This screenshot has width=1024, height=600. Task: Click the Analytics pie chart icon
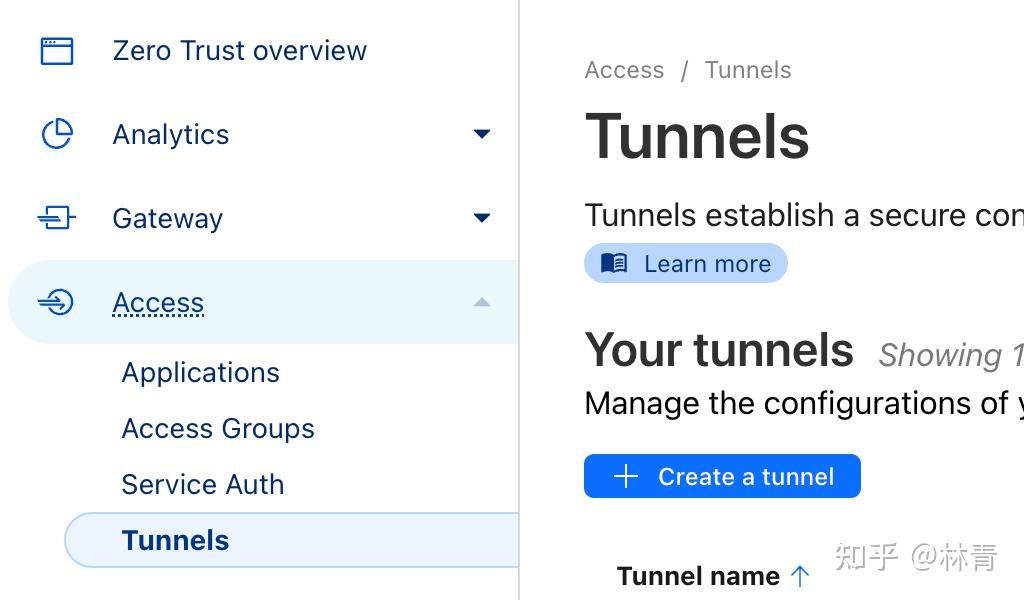[57, 134]
